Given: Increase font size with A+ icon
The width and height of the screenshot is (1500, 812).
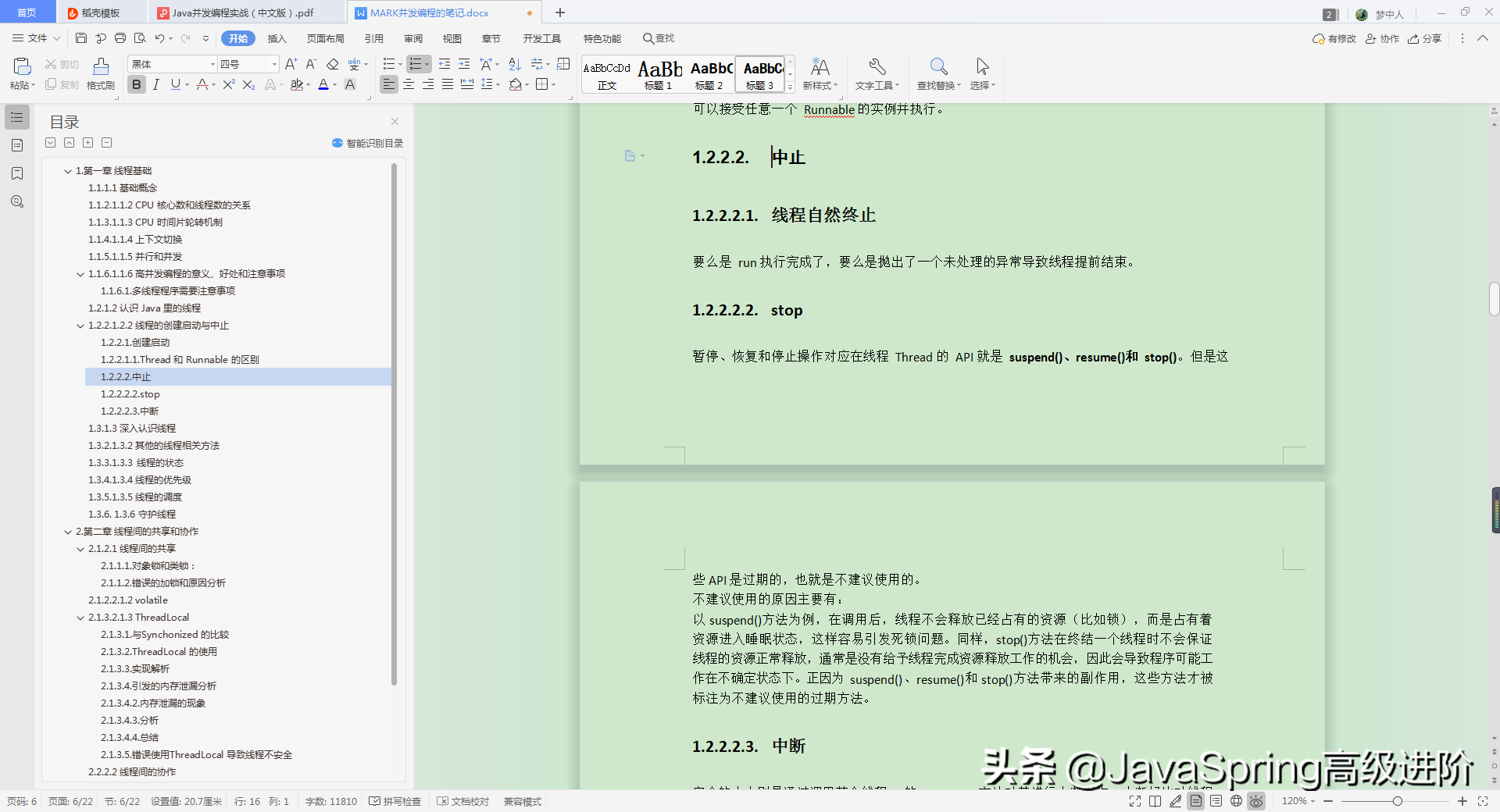Looking at the screenshot, I should coord(291,64).
